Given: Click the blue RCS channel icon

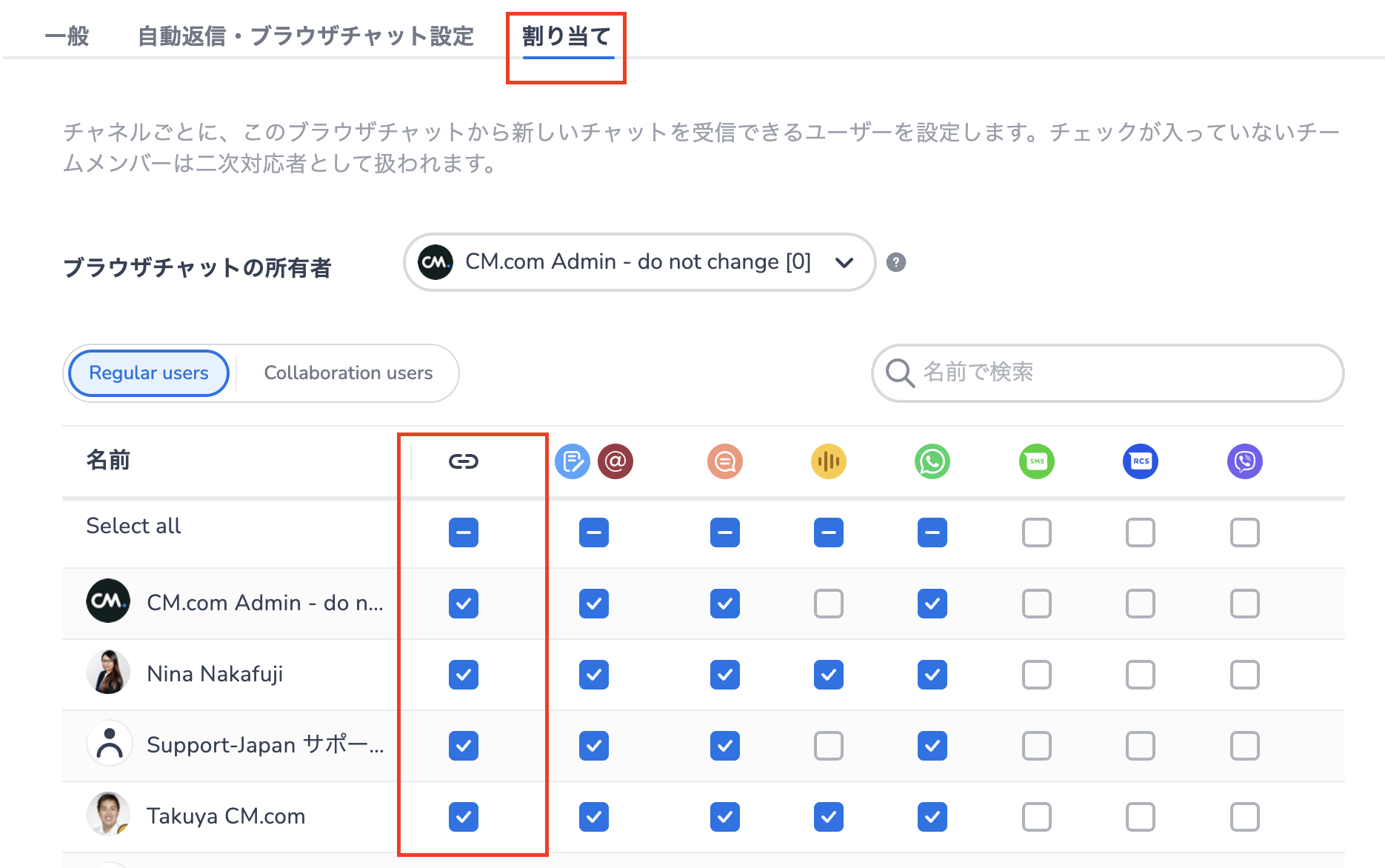Looking at the screenshot, I should [1141, 461].
